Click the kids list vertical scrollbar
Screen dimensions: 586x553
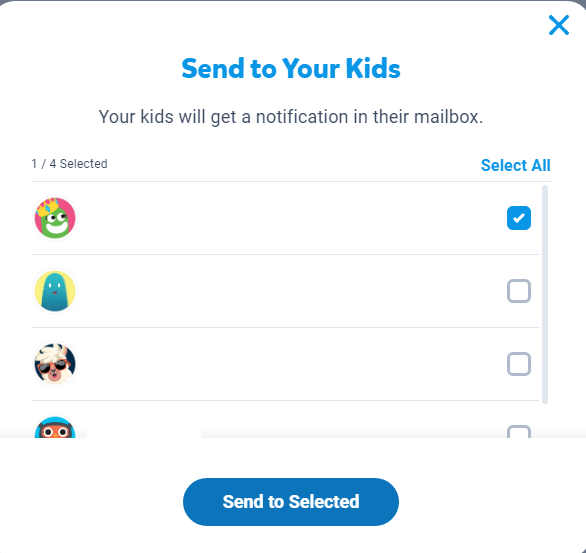[545, 294]
